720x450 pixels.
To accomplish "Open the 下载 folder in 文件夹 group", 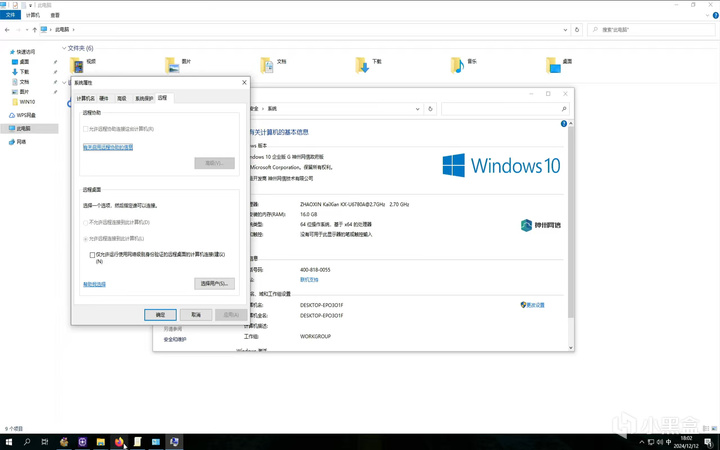I will (x=362, y=66).
